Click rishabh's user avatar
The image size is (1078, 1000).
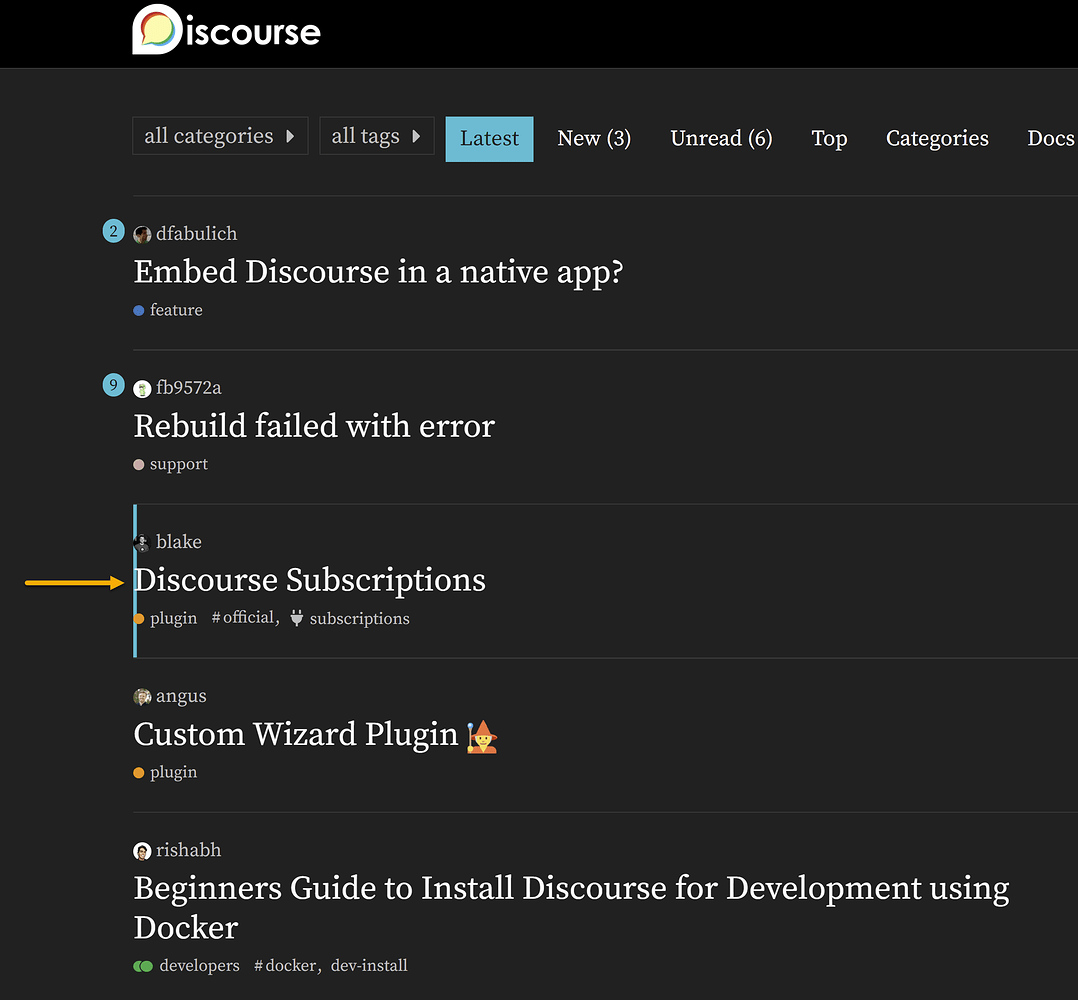pyautogui.click(x=142, y=851)
